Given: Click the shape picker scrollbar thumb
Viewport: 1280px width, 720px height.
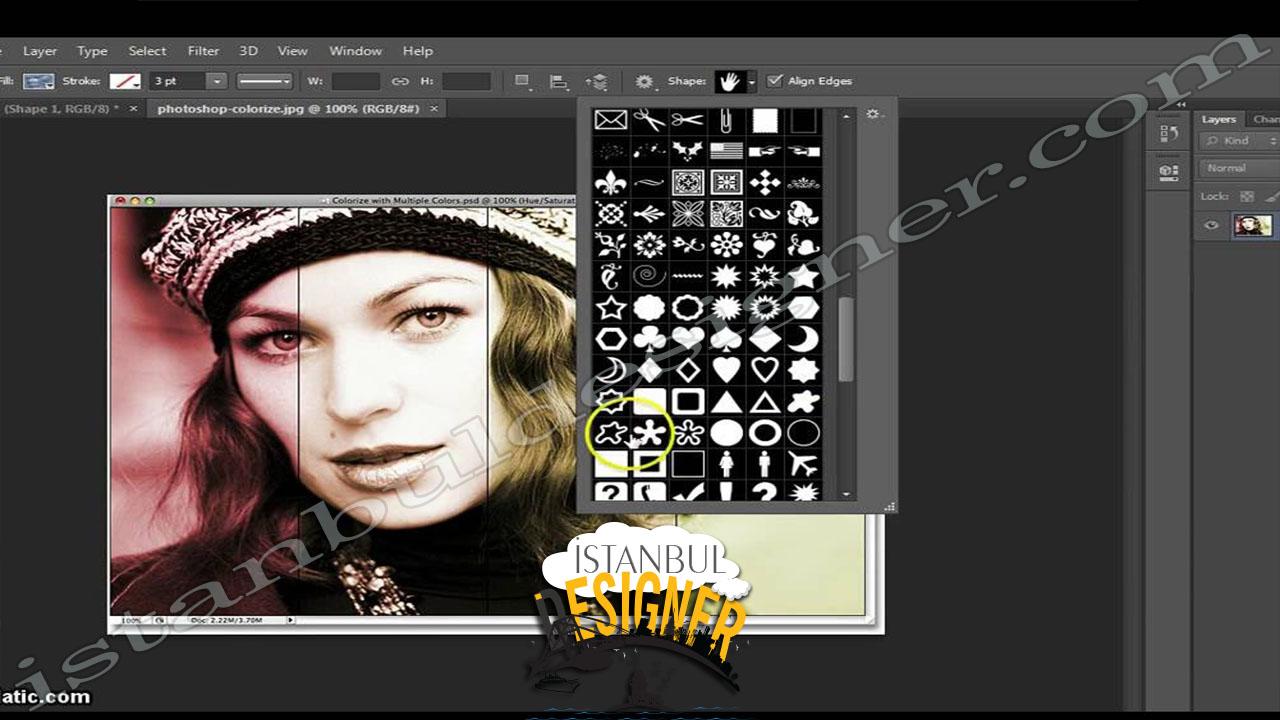Looking at the screenshot, I should (x=846, y=339).
